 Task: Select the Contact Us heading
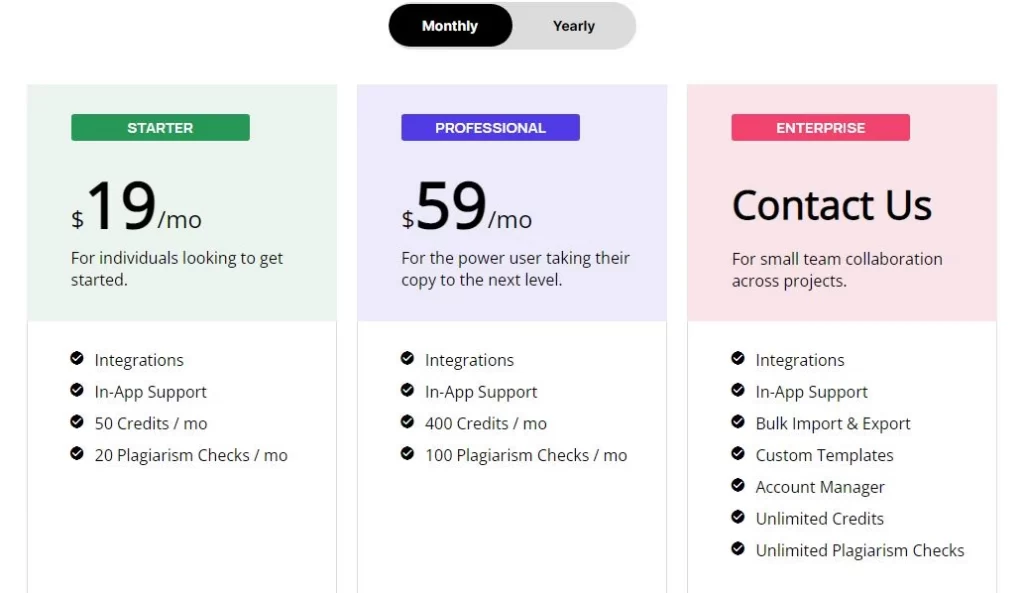click(832, 205)
